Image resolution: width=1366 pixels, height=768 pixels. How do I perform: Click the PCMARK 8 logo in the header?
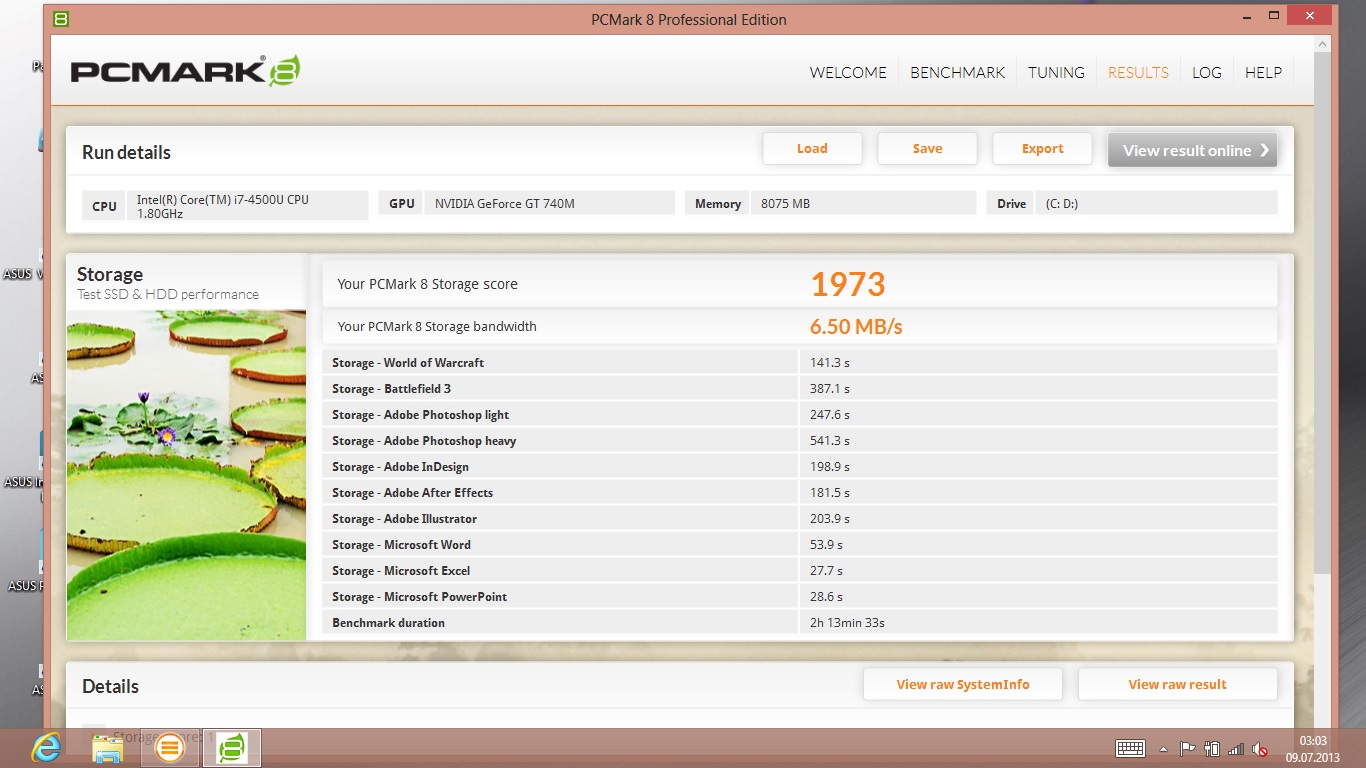(x=185, y=71)
